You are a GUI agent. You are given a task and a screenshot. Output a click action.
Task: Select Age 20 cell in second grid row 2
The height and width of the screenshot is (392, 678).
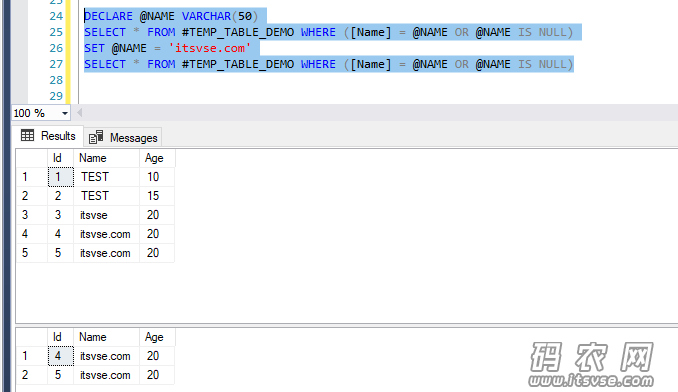[x=157, y=375]
